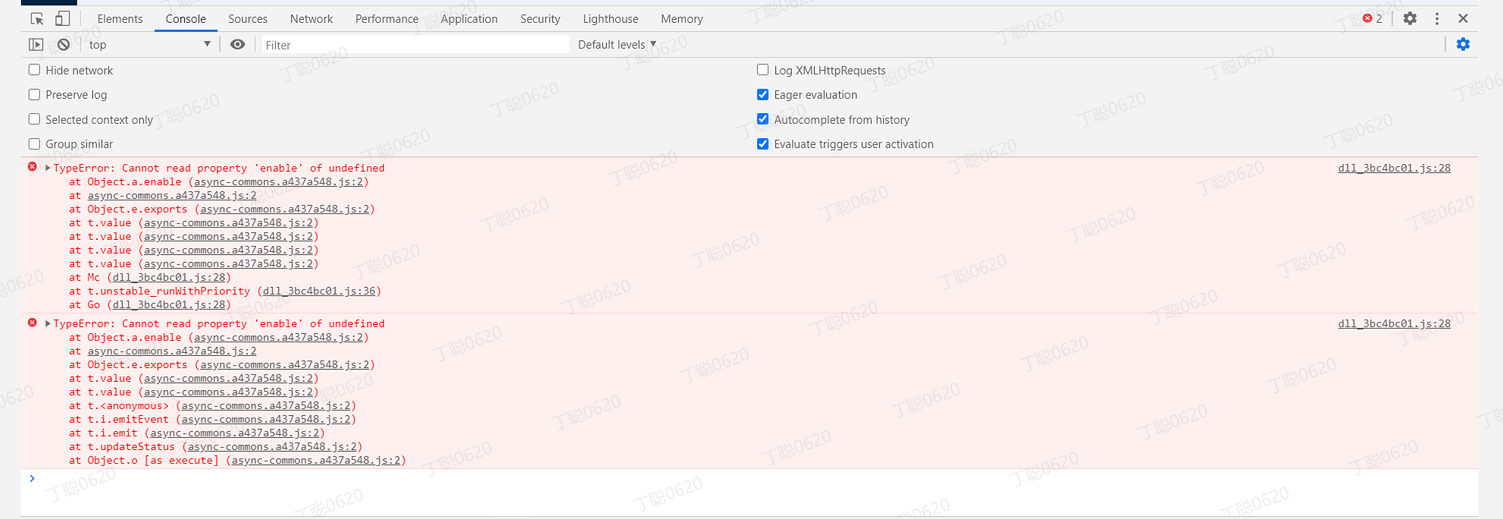This screenshot has height=519, width=1503.
Task: Activate the inspect element picker icon
Action: (x=37, y=19)
